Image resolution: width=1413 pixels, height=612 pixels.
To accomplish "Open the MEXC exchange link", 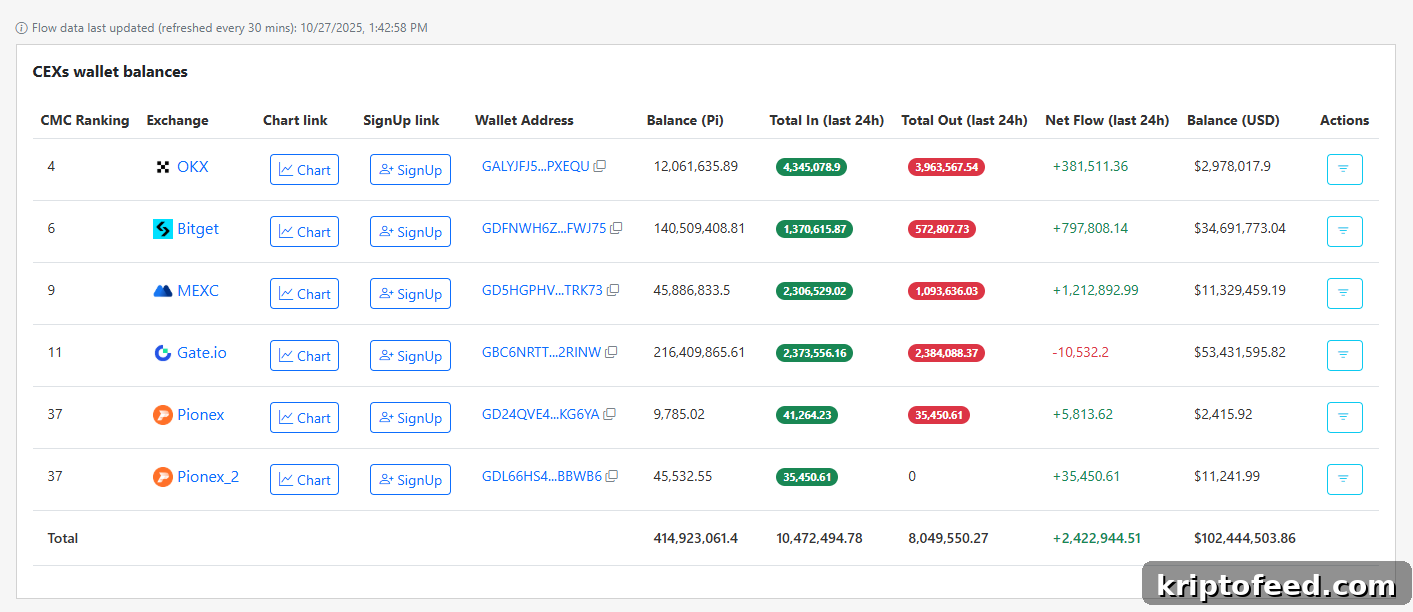I will coord(198,291).
